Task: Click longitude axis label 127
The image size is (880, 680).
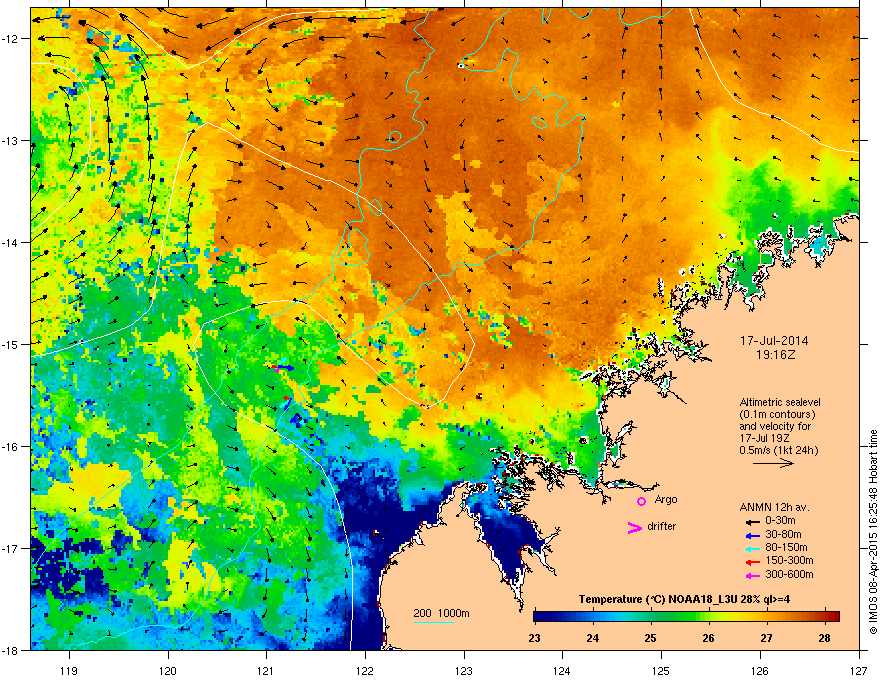Action: 859,670
